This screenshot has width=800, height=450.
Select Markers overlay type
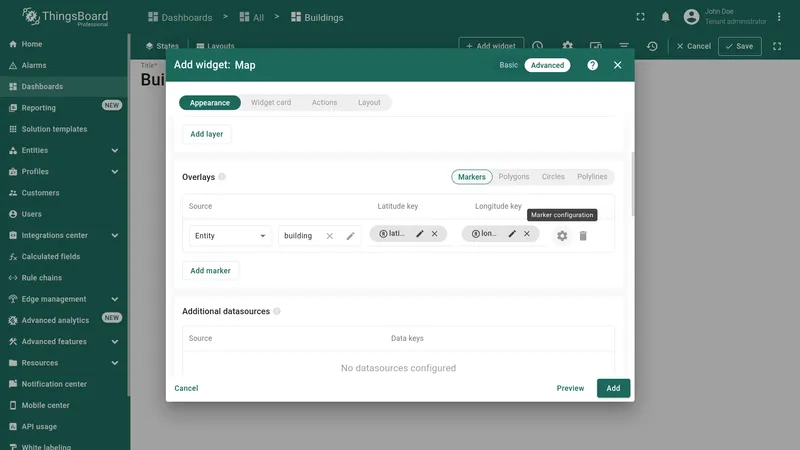[471, 177]
